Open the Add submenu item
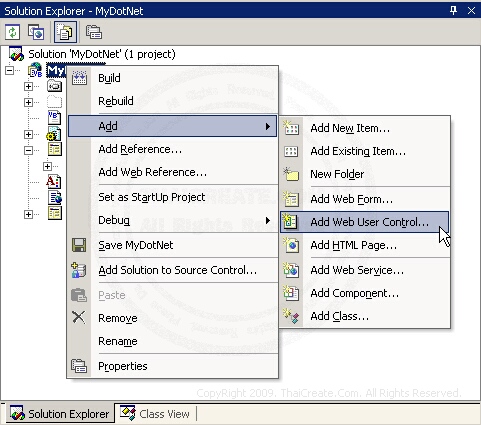 tap(172, 126)
